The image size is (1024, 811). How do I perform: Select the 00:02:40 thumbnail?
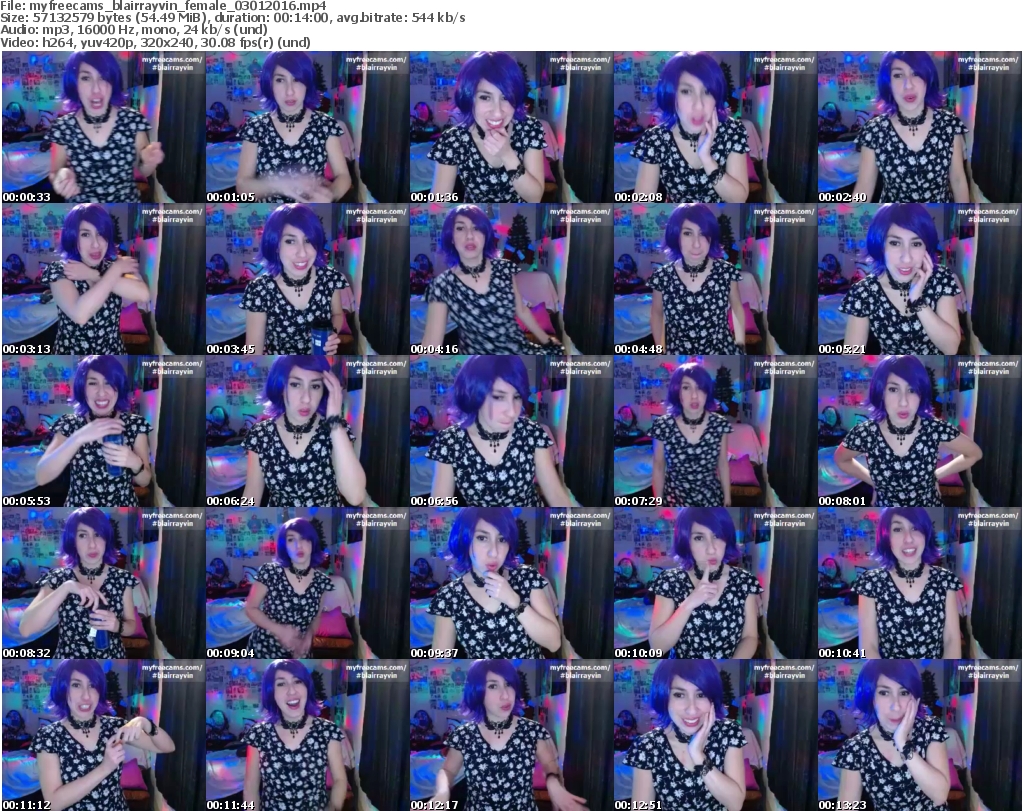coord(920,127)
